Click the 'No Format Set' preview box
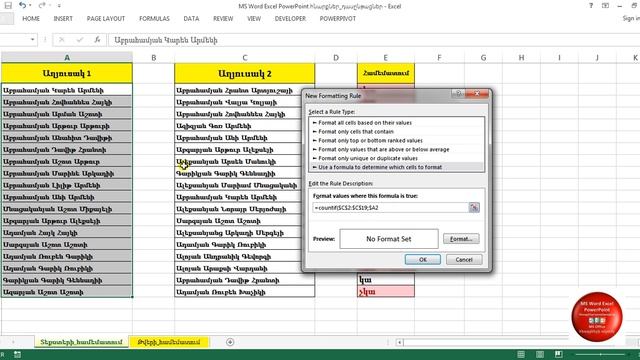 click(389, 239)
